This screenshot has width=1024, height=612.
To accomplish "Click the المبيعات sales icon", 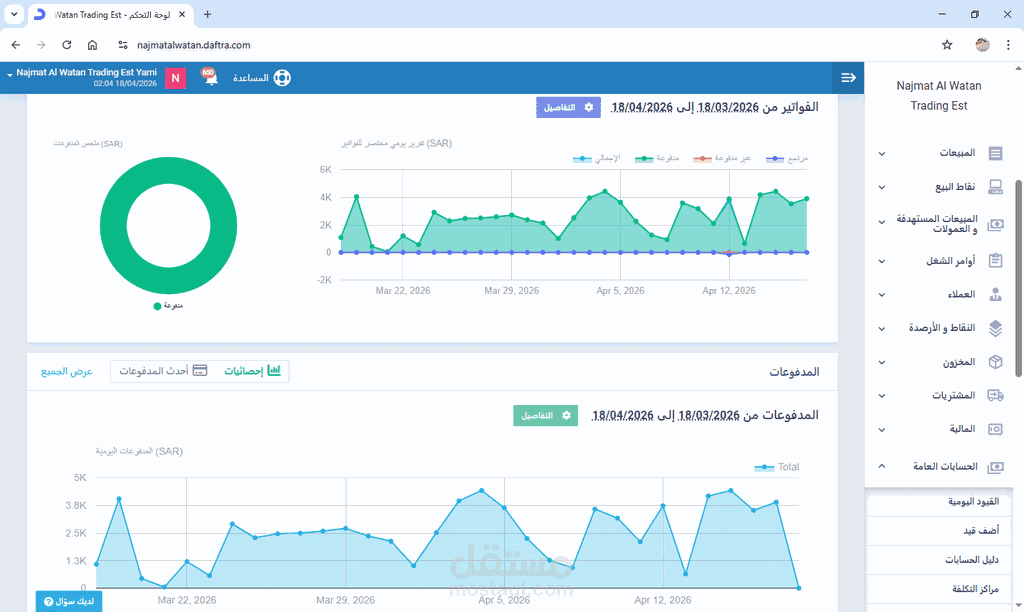I will tap(995, 153).
